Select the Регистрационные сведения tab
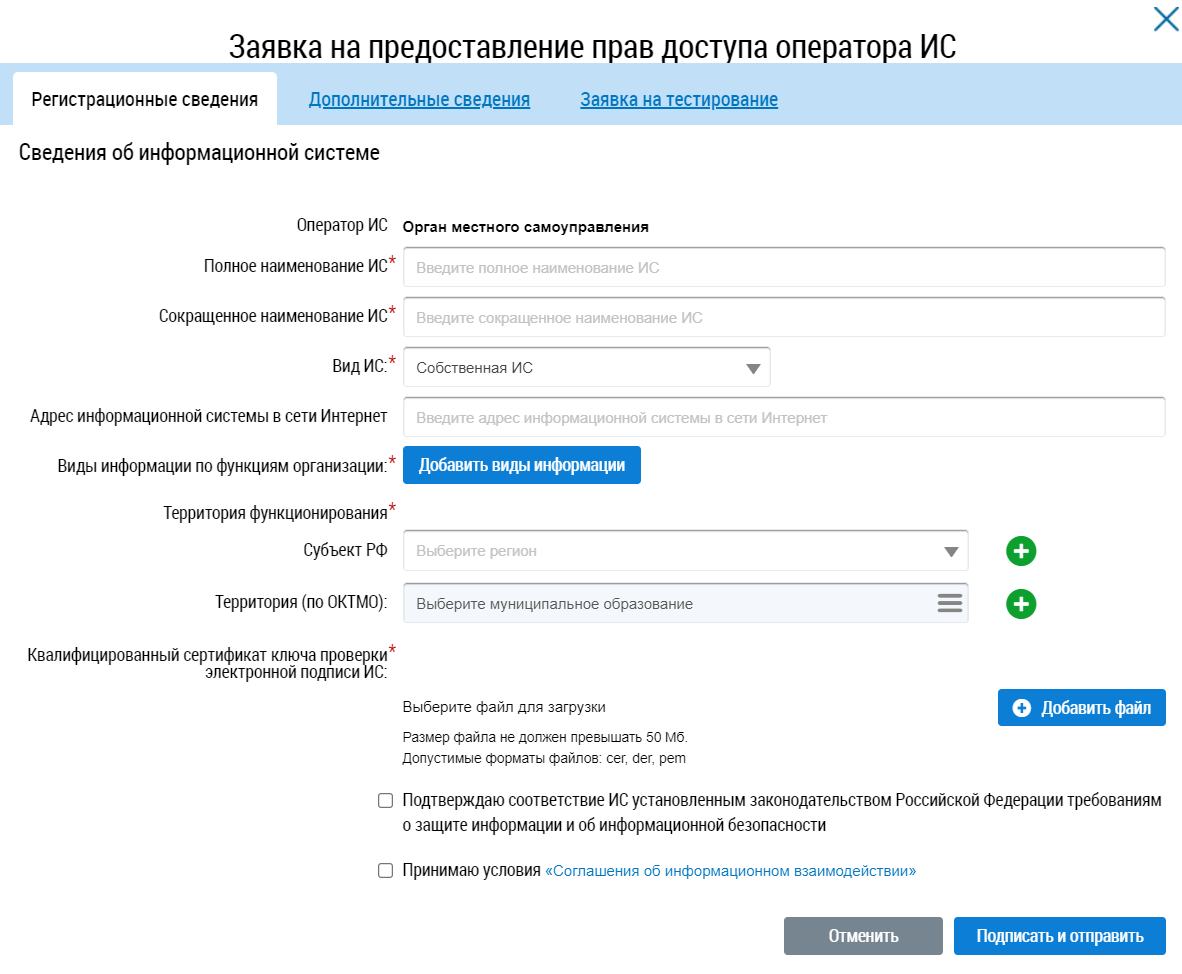 click(145, 100)
